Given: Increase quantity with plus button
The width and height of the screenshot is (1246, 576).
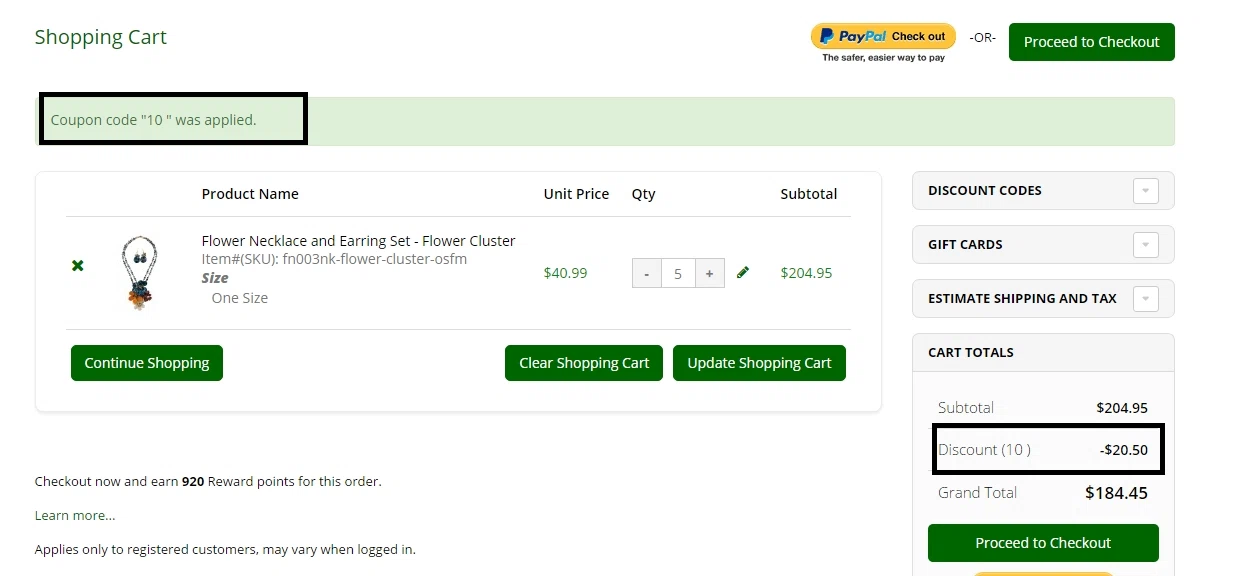Looking at the screenshot, I should pos(709,273).
